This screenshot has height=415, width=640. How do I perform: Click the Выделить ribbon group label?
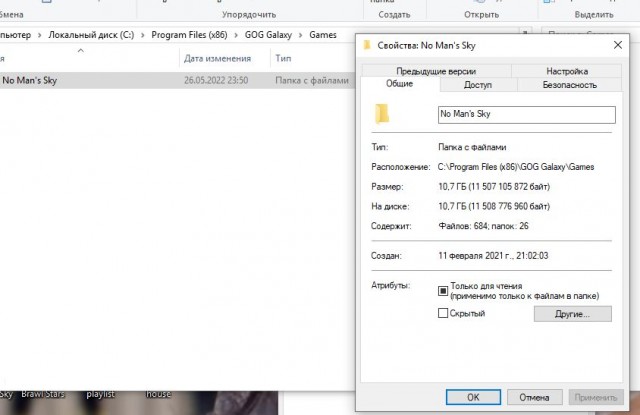[x=594, y=15]
